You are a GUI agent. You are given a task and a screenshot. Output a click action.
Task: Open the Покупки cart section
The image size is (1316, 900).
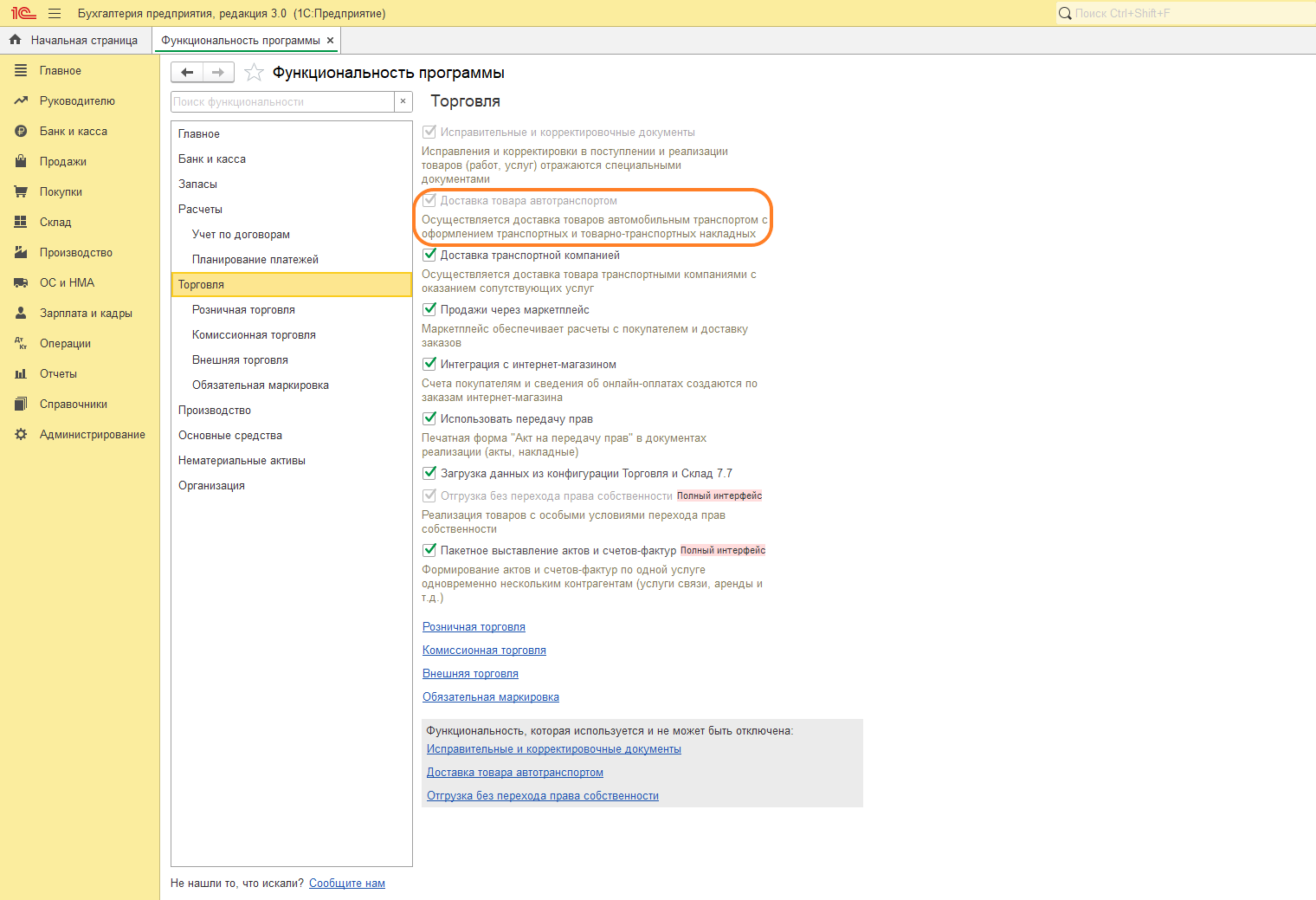61,192
